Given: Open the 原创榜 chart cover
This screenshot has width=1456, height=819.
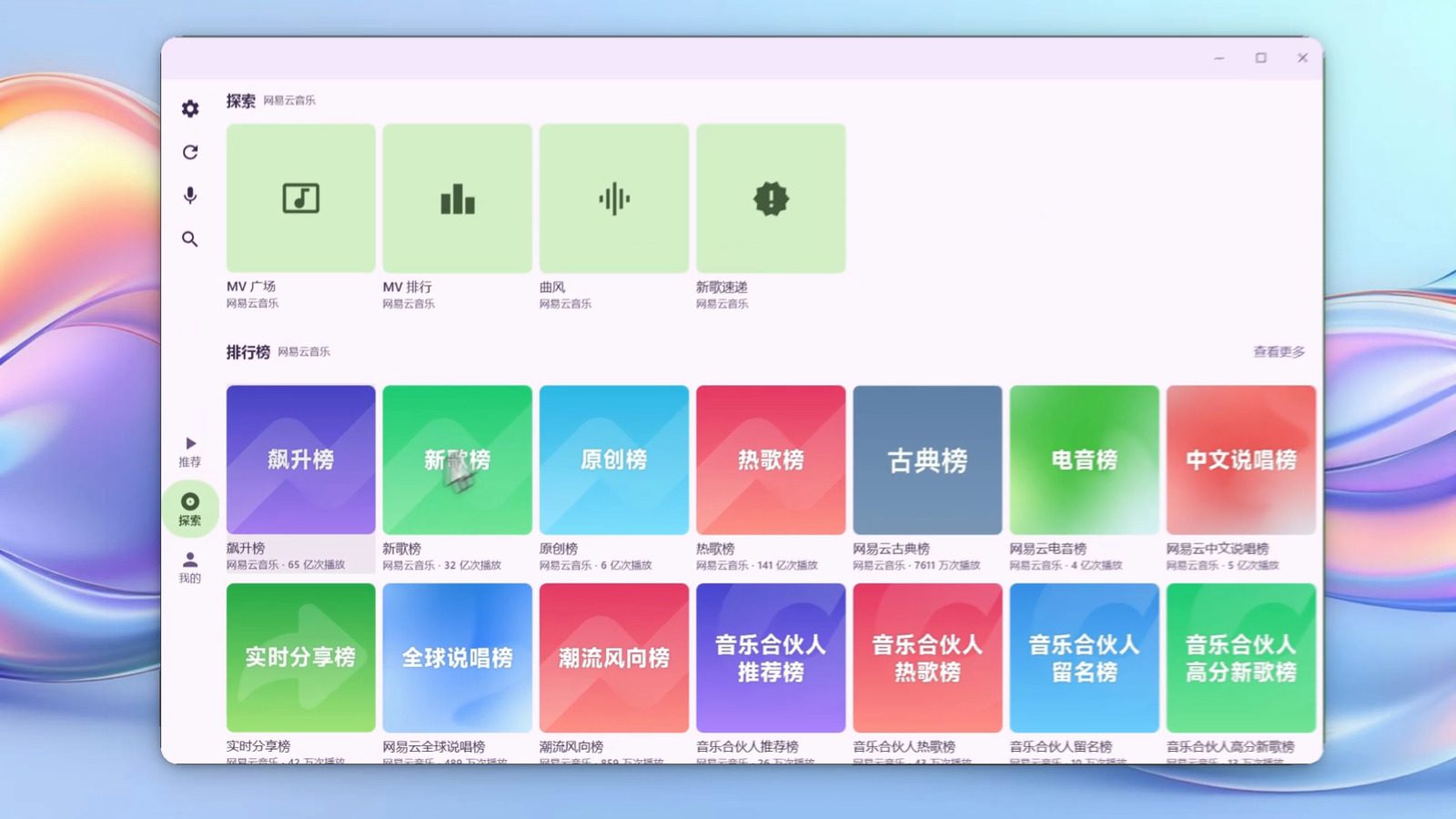Looking at the screenshot, I should pyautogui.click(x=613, y=460).
